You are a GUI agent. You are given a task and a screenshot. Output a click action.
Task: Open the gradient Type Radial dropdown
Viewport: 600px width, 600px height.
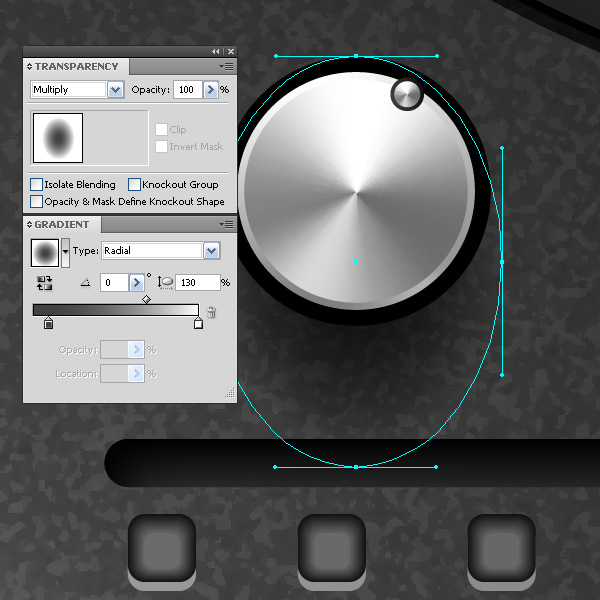(212, 251)
